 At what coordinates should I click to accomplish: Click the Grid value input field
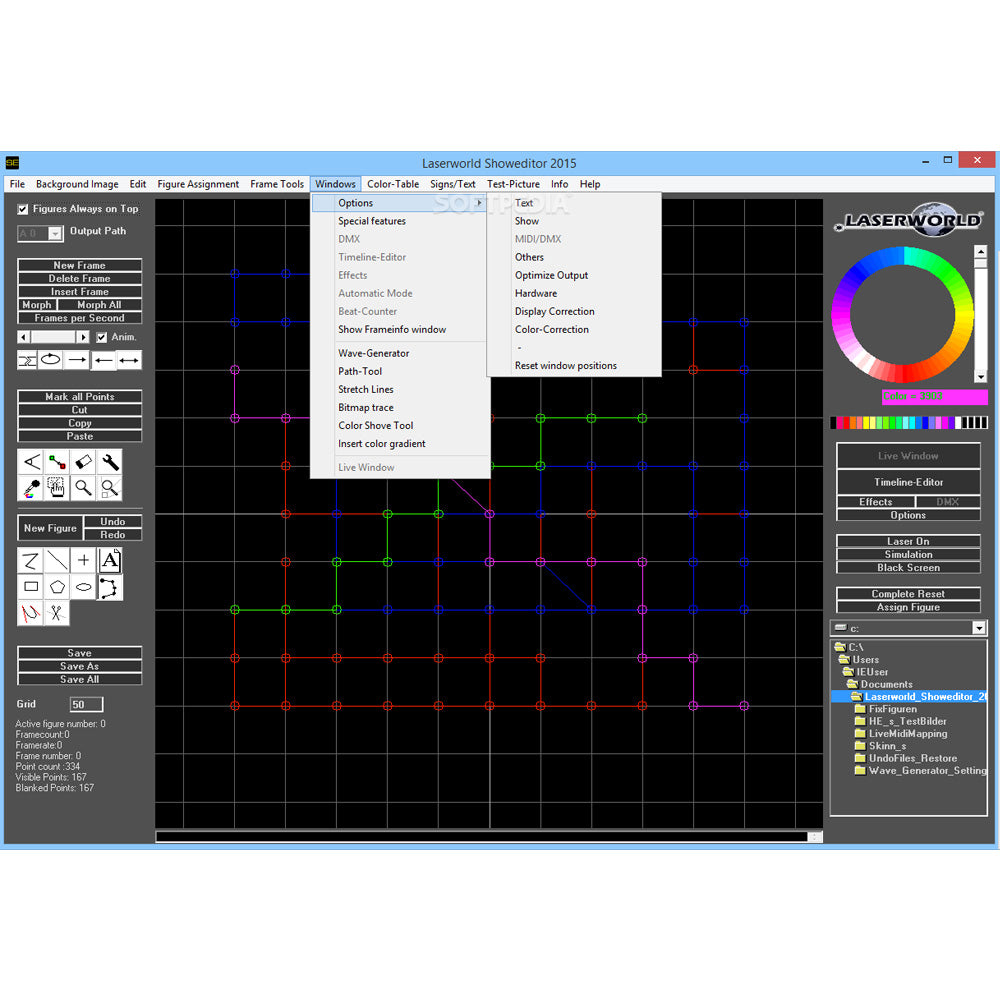(x=86, y=704)
